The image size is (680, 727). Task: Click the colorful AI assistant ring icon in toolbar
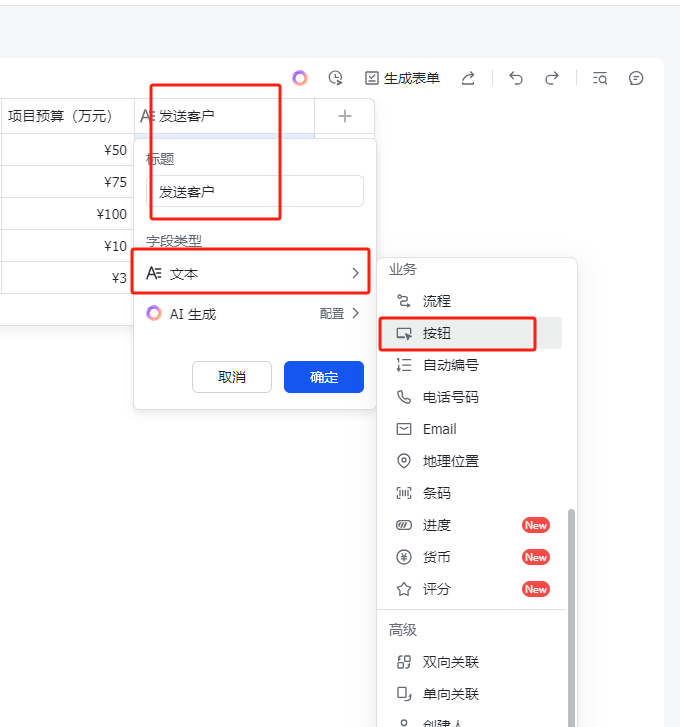[299, 78]
